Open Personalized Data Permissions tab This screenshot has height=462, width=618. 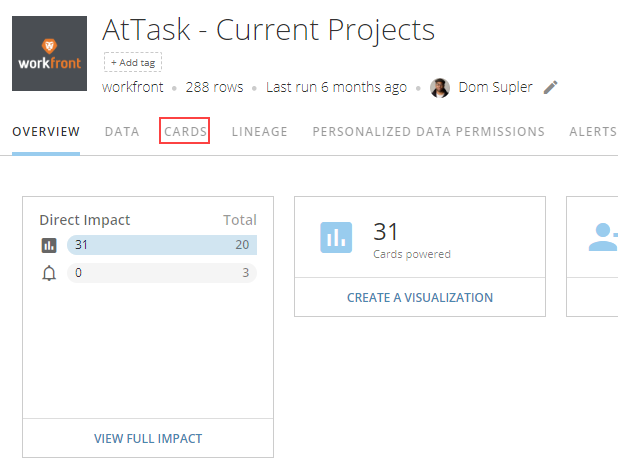[x=428, y=131]
